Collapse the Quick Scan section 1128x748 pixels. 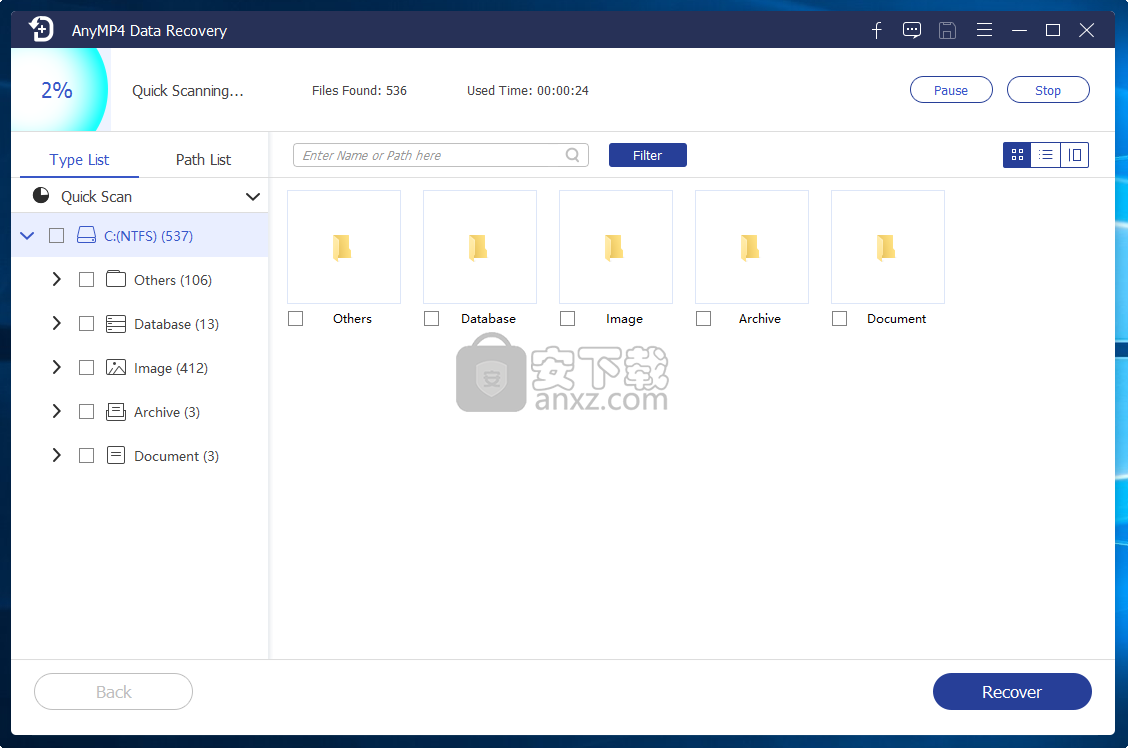pyautogui.click(x=252, y=196)
